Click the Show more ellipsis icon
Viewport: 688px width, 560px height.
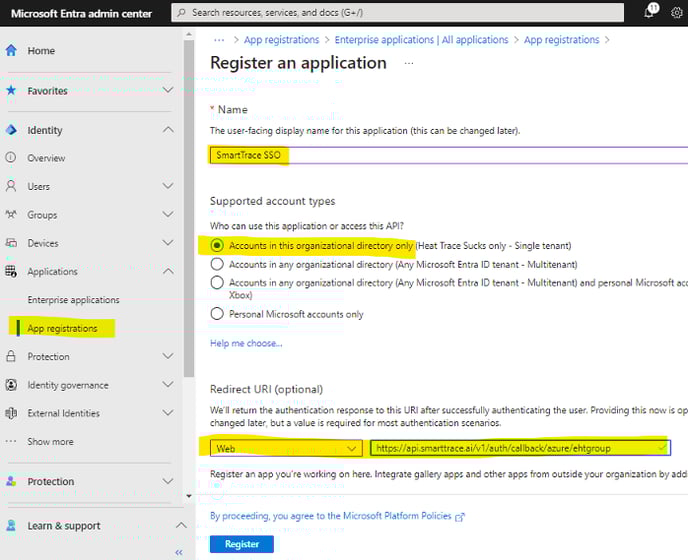tap(11, 441)
